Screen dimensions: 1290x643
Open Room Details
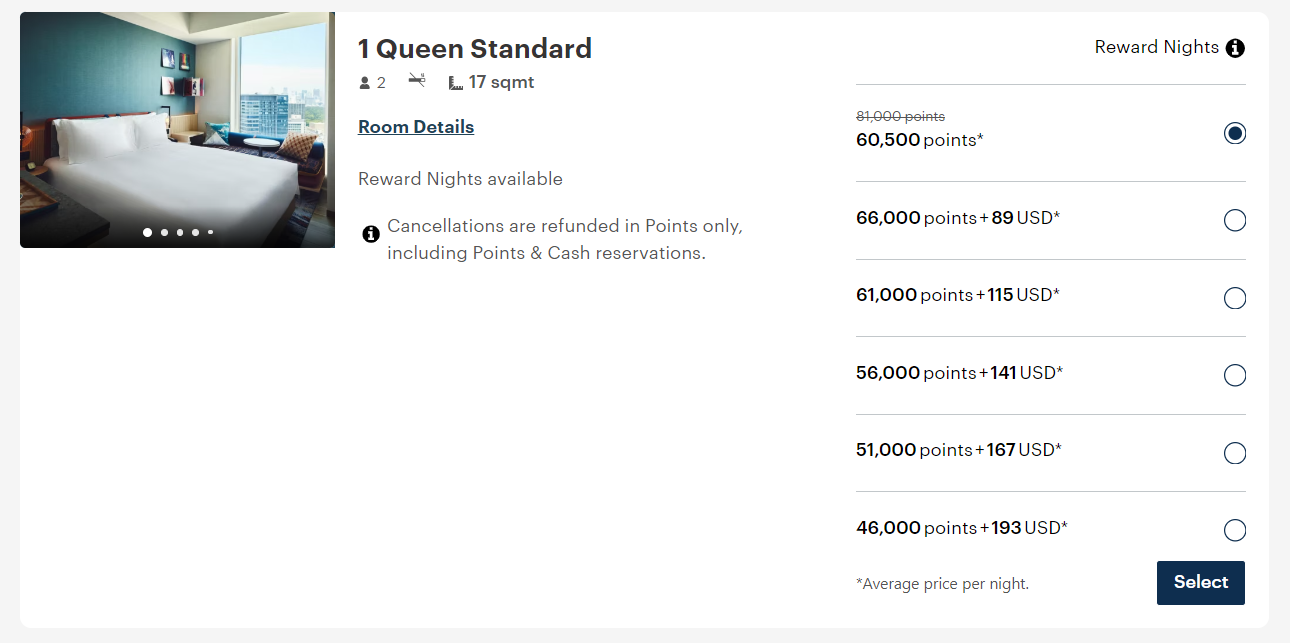click(416, 126)
